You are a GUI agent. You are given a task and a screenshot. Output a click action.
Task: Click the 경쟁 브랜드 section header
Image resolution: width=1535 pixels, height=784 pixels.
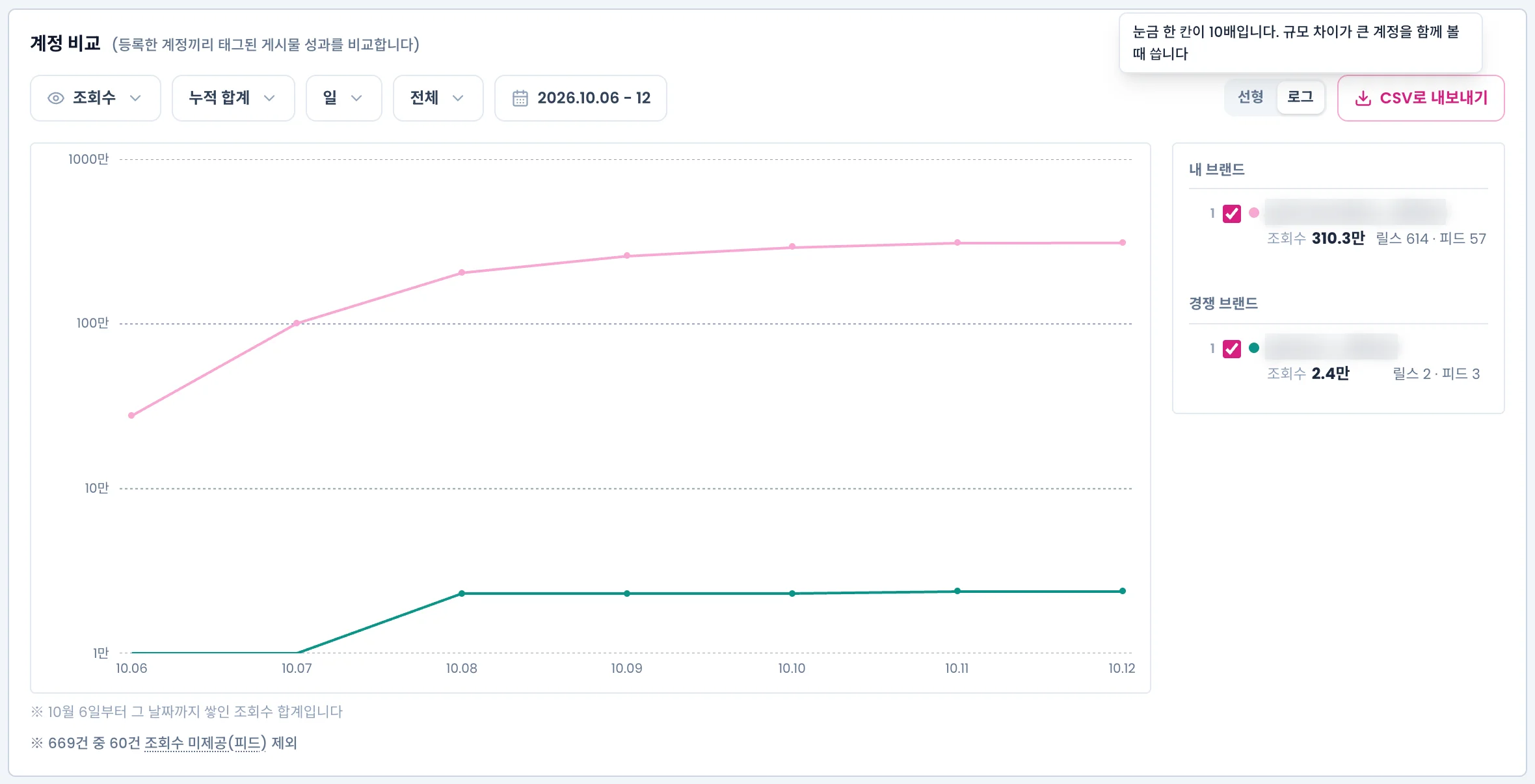[1223, 304]
